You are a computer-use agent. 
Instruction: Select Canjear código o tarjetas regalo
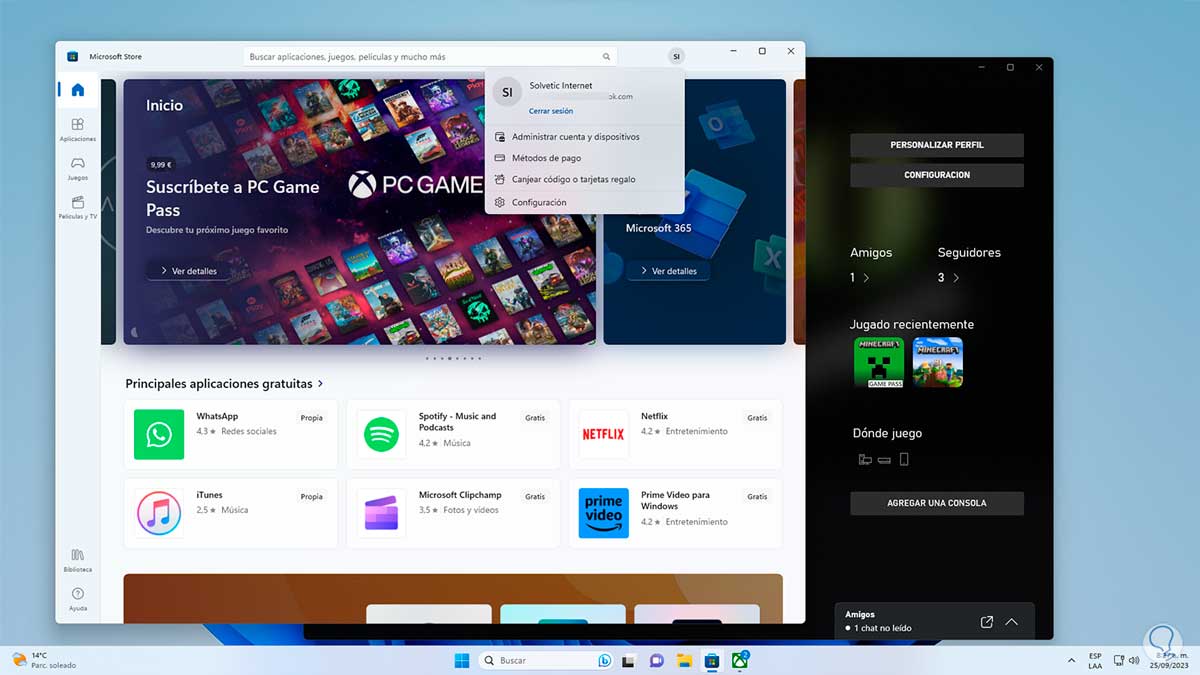tap(584, 180)
